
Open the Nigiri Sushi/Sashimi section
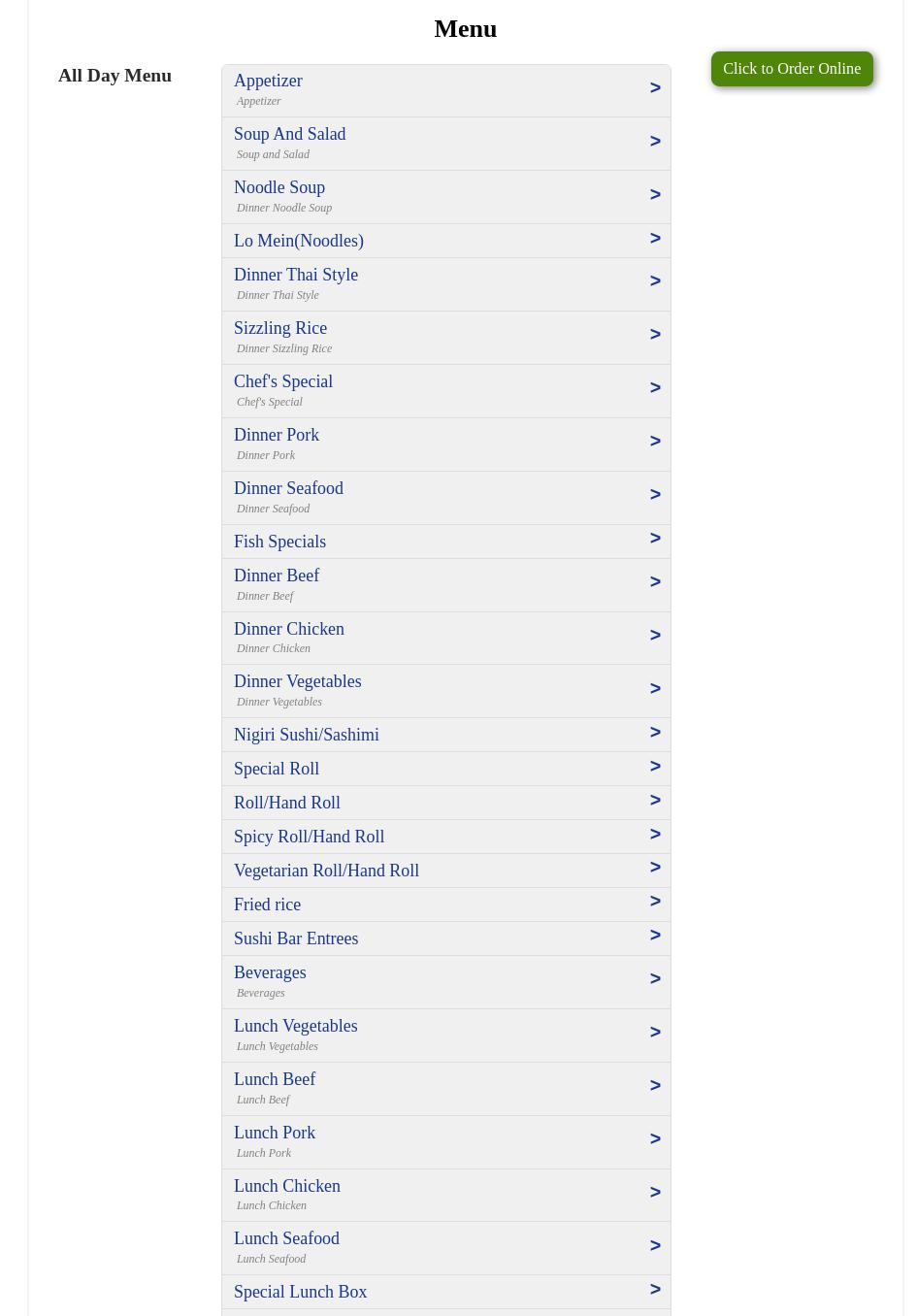click(x=307, y=735)
